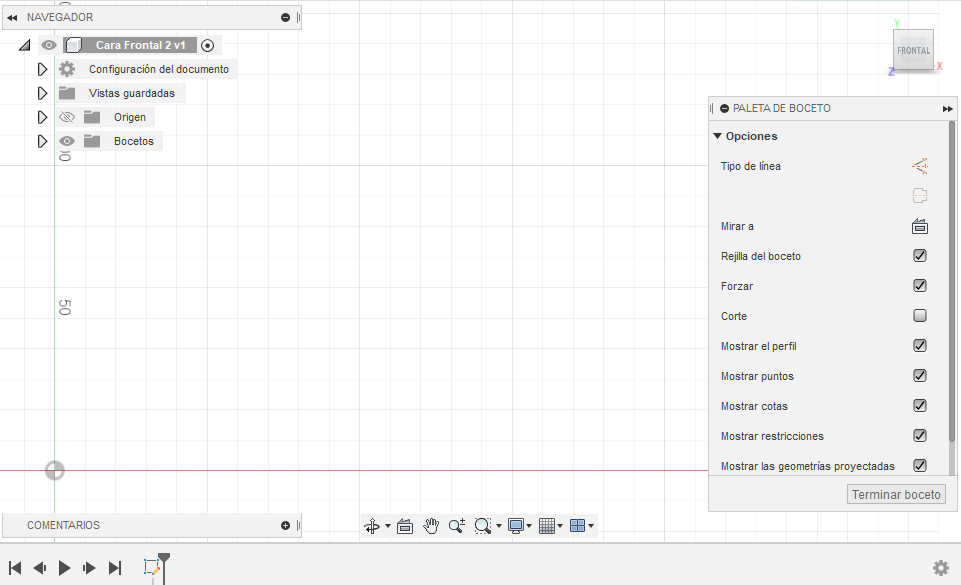Image resolution: width=961 pixels, height=585 pixels.
Task: Click the minus button in the Navegador header
Action: click(285, 18)
